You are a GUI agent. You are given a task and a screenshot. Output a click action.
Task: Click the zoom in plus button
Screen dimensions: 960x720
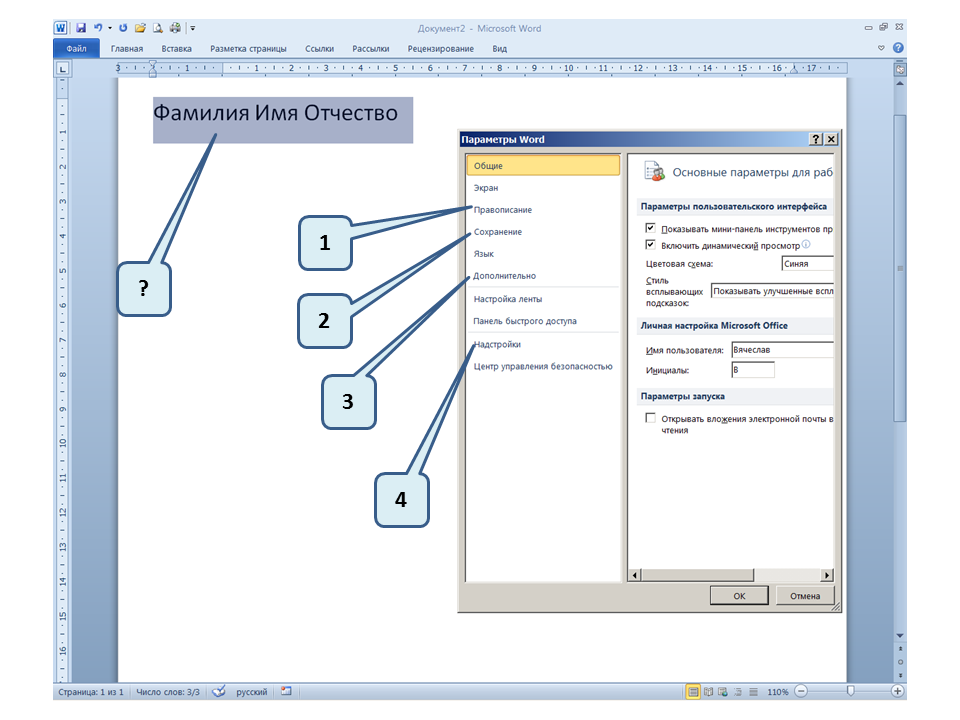[898, 691]
